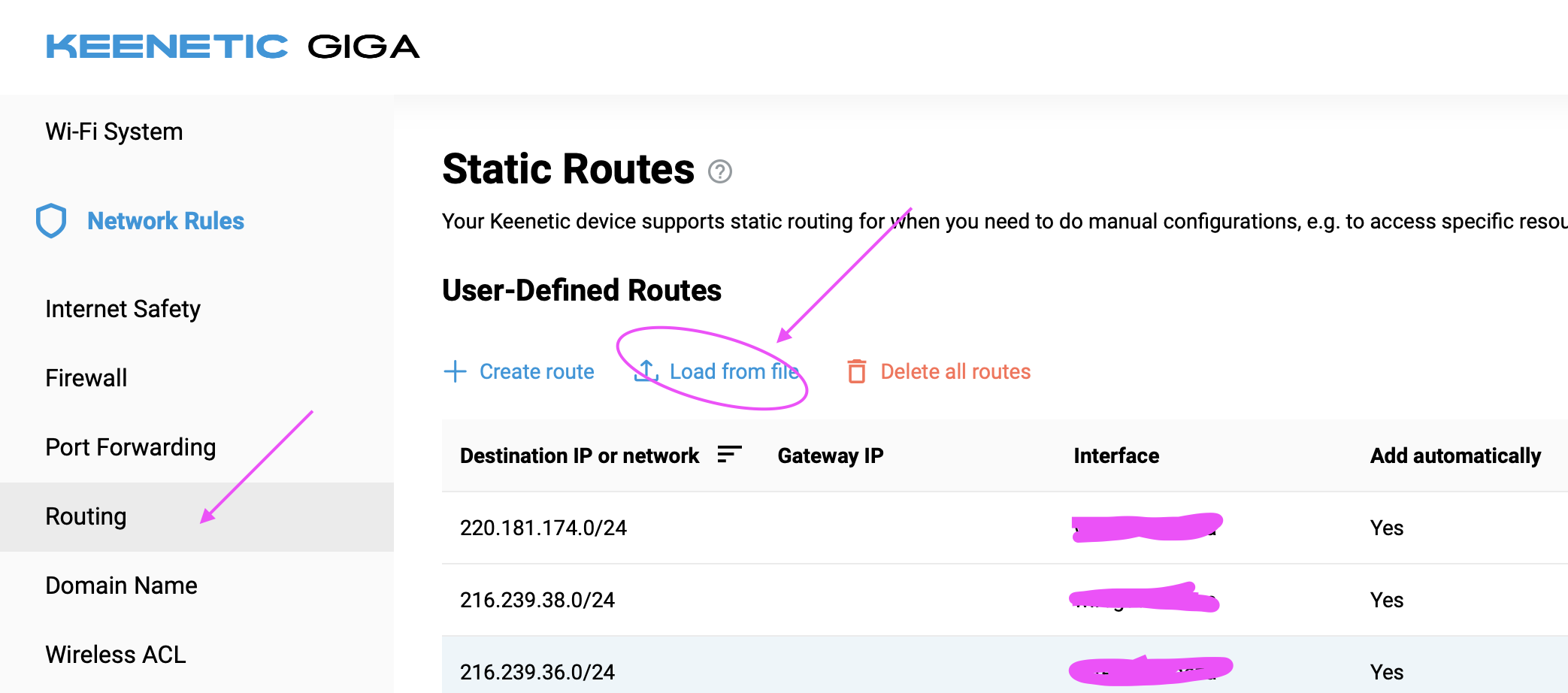This screenshot has width=1568, height=693.
Task: Click the Create route link
Action: tap(536, 371)
